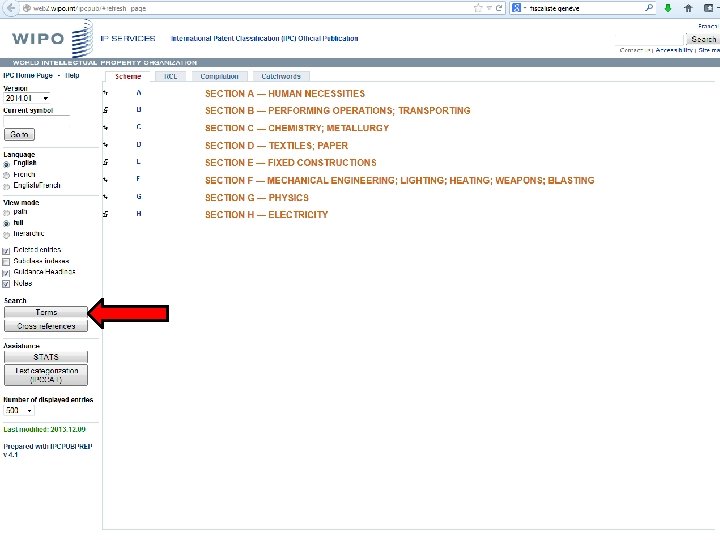Switch to the Compilation tab
This screenshot has width=720, height=540.
(x=219, y=76)
